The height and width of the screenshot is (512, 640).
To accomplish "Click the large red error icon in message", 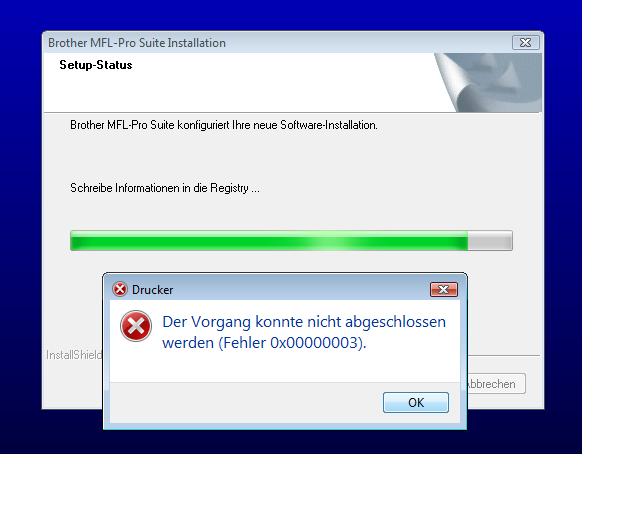I will pos(136,326).
